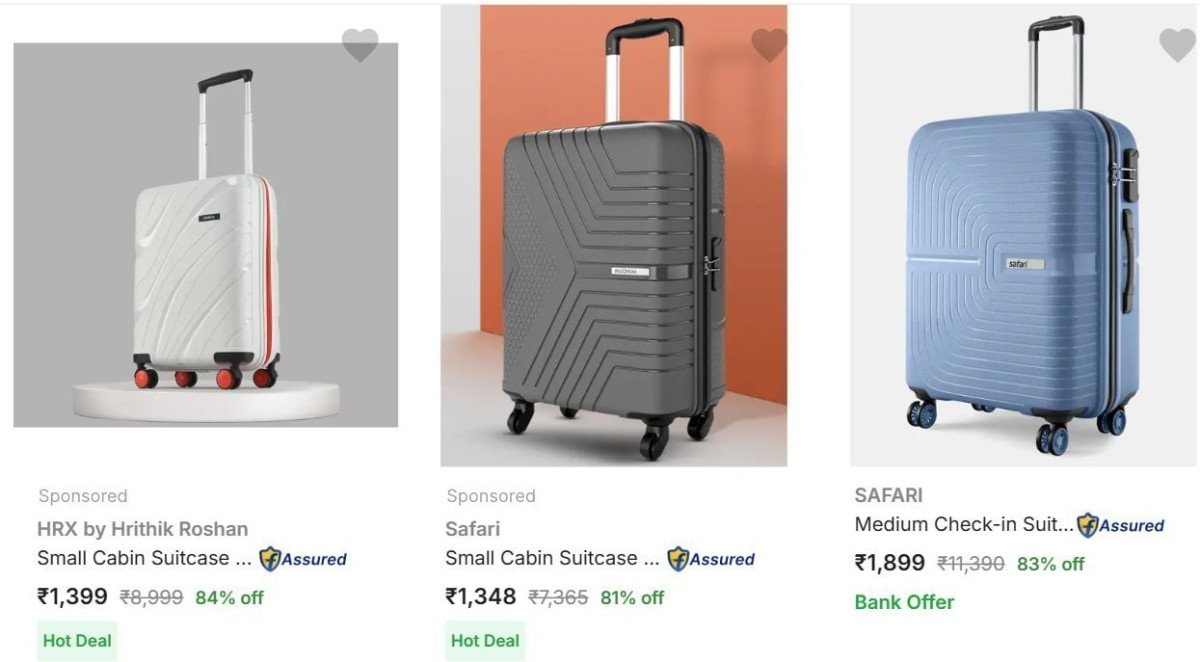The image size is (1200, 662).
Task: Click the wishlist heart on the Safari grey suitcase
Action: point(767,45)
